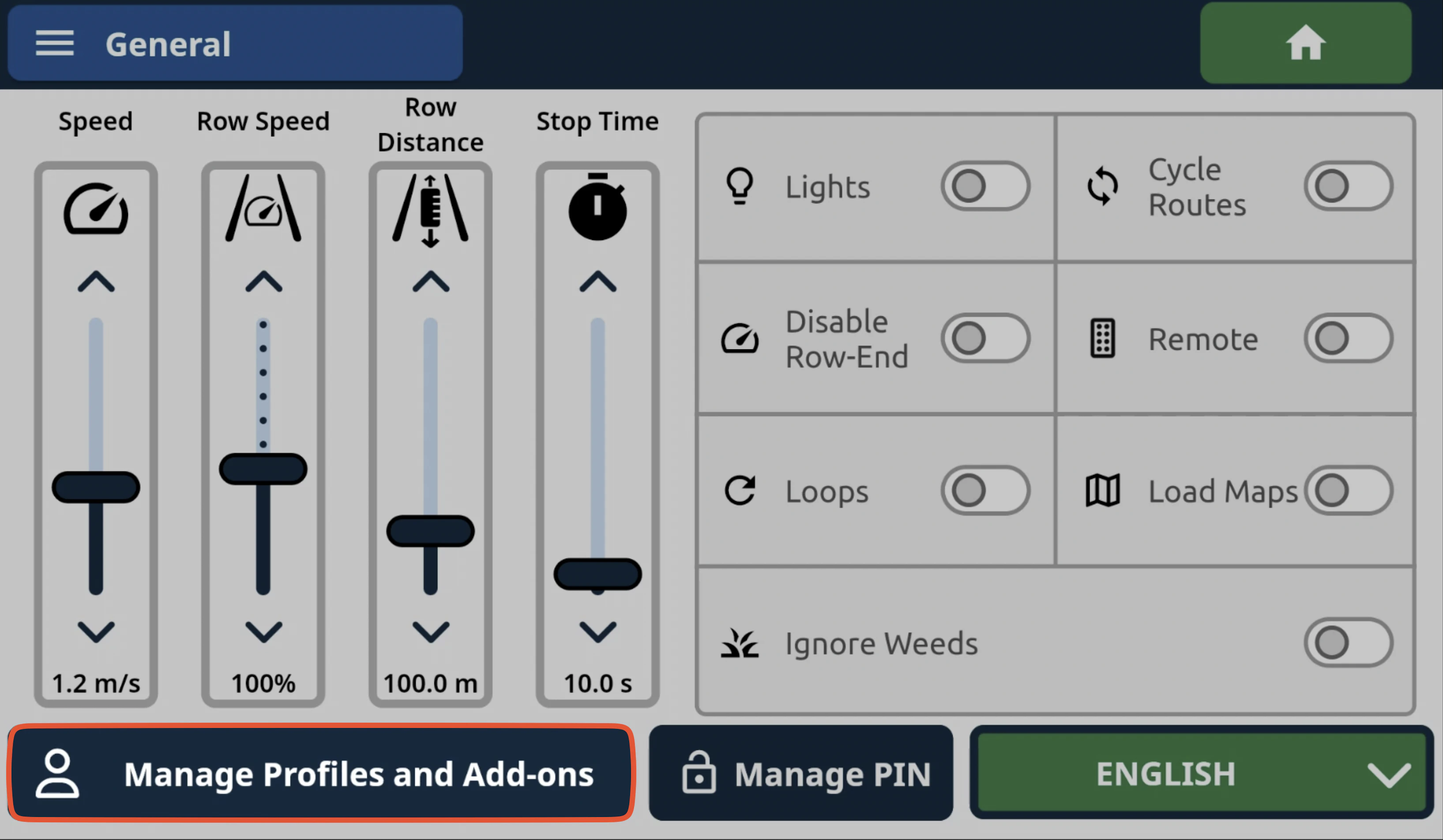Screen dimensions: 1443x840
Task: Click the Ignore Weeds grass icon
Action: click(x=740, y=643)
